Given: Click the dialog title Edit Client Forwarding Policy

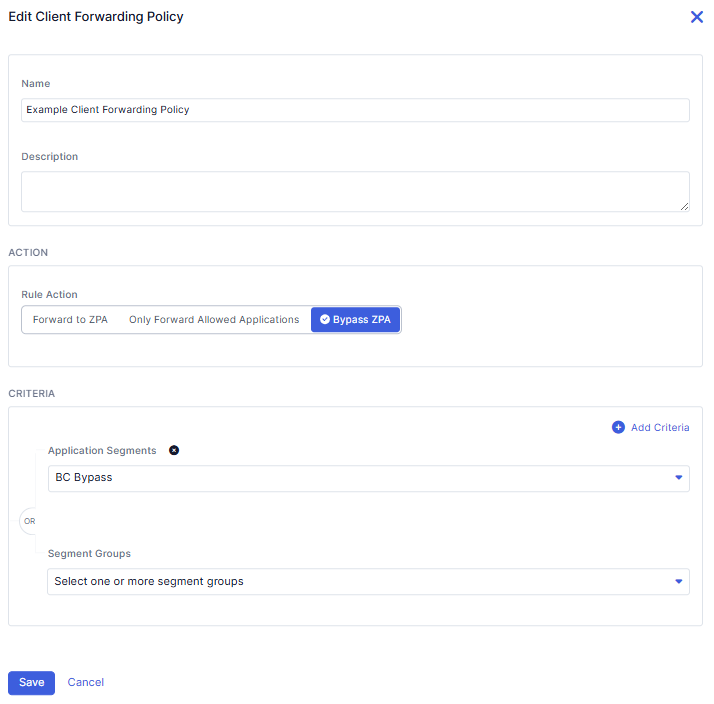Looking at the screenshot, I should [96, 17].
